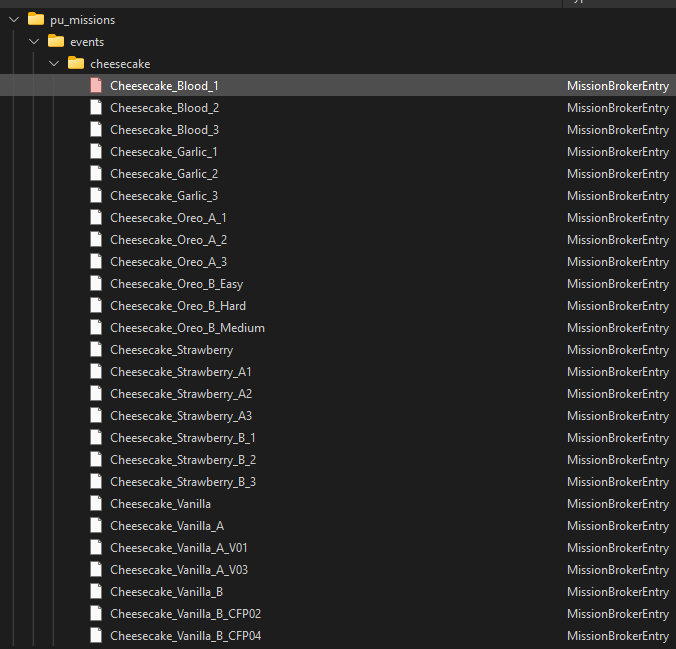
Task: Click the pink file icon of Cheesecake_Blood_1
Action: (96, 85)
